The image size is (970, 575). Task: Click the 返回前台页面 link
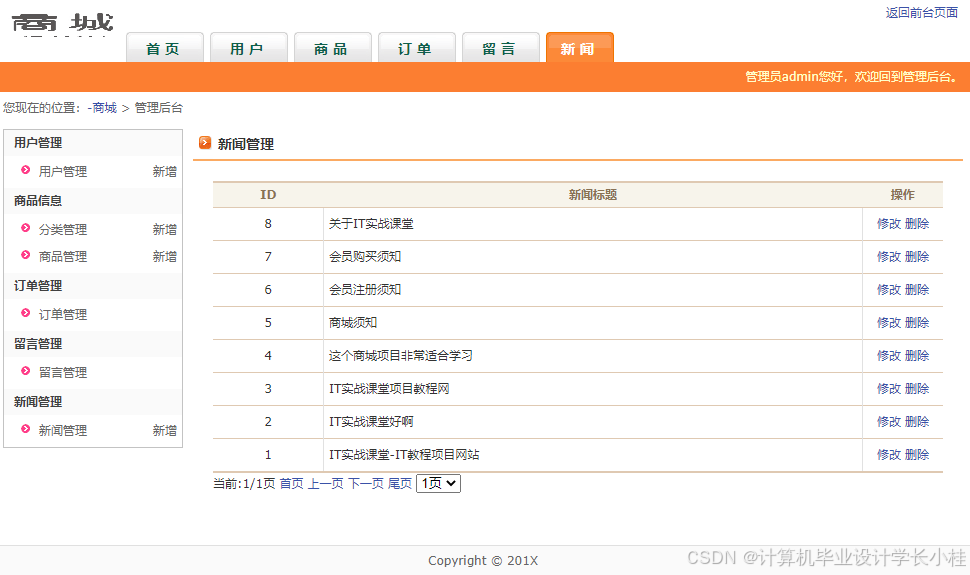coord(922,12)
